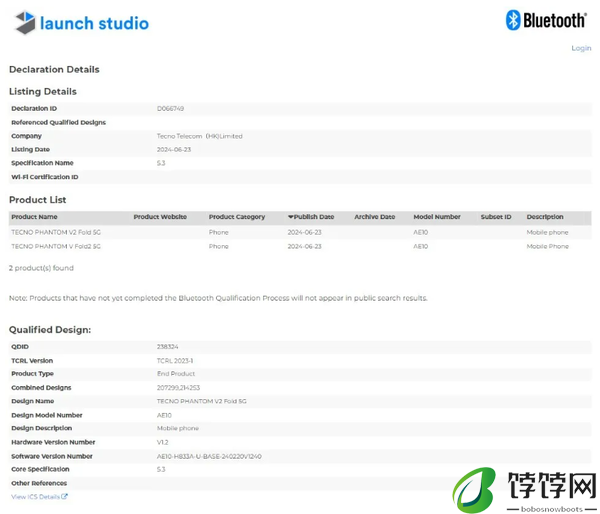Click the launch studio logo icon
This screenshot has height=514, width=600.
click(x=25, y=23)
